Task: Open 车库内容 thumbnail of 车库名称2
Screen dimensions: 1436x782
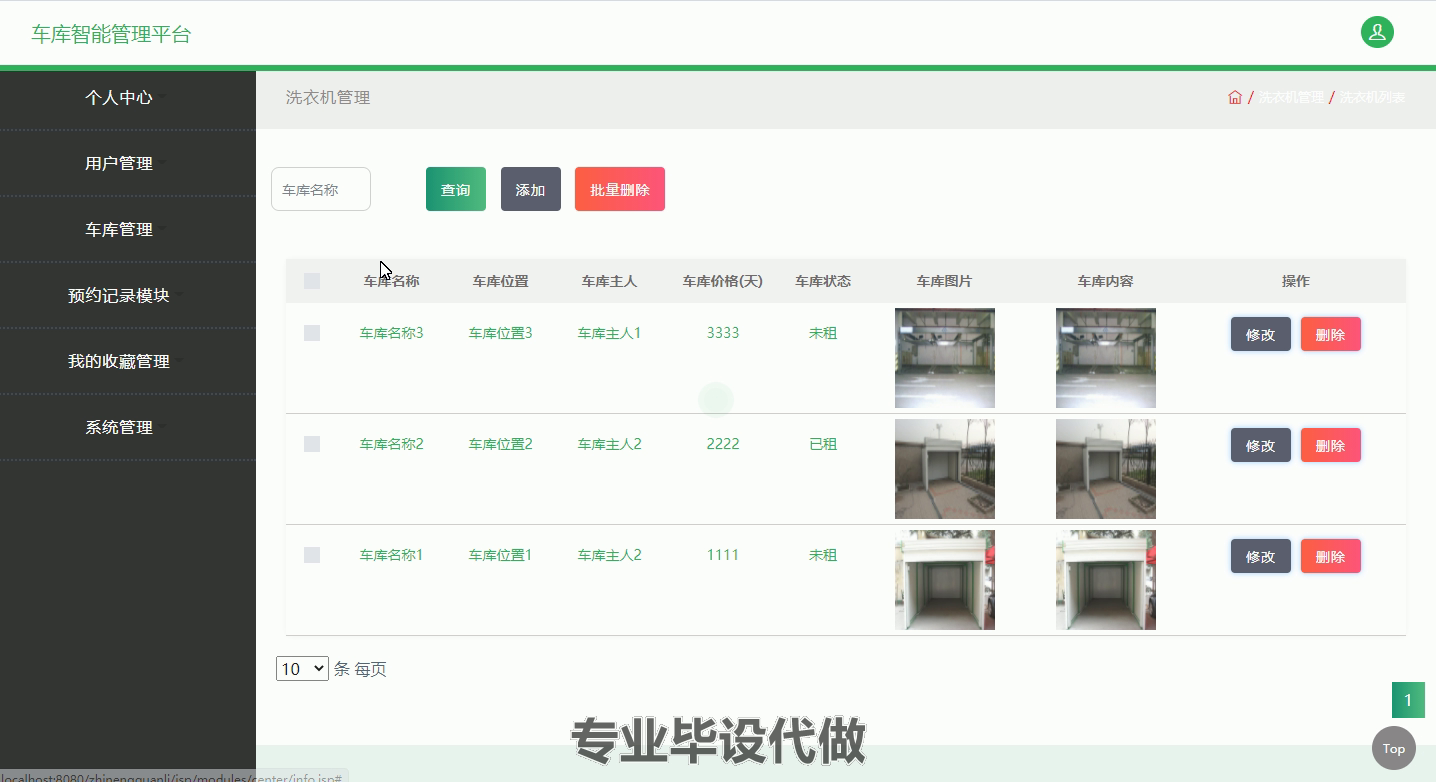Action: (x=1106, y=469)
